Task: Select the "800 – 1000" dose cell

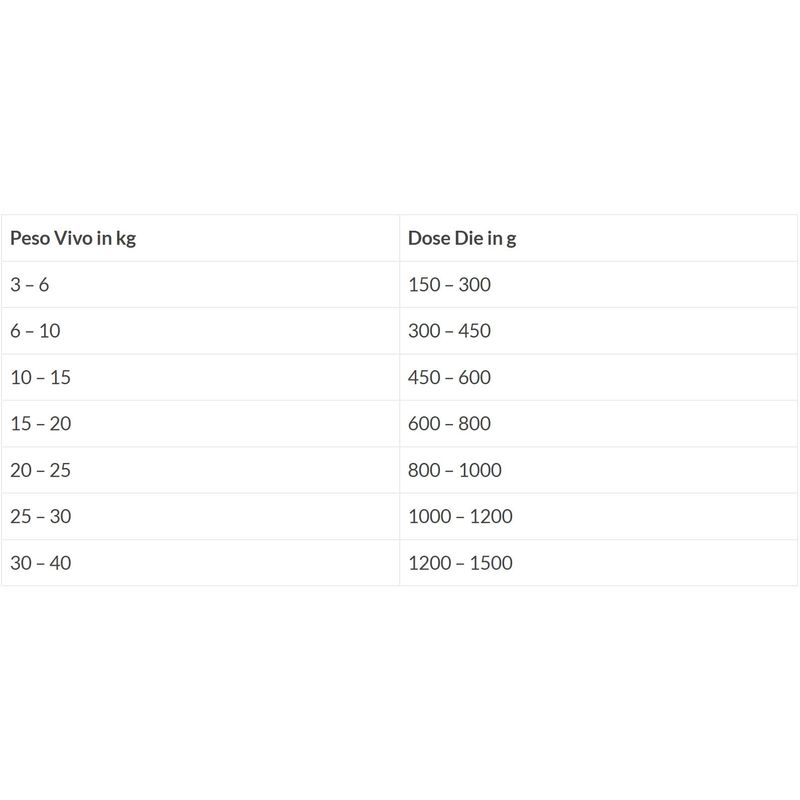Action: (455, 470)
